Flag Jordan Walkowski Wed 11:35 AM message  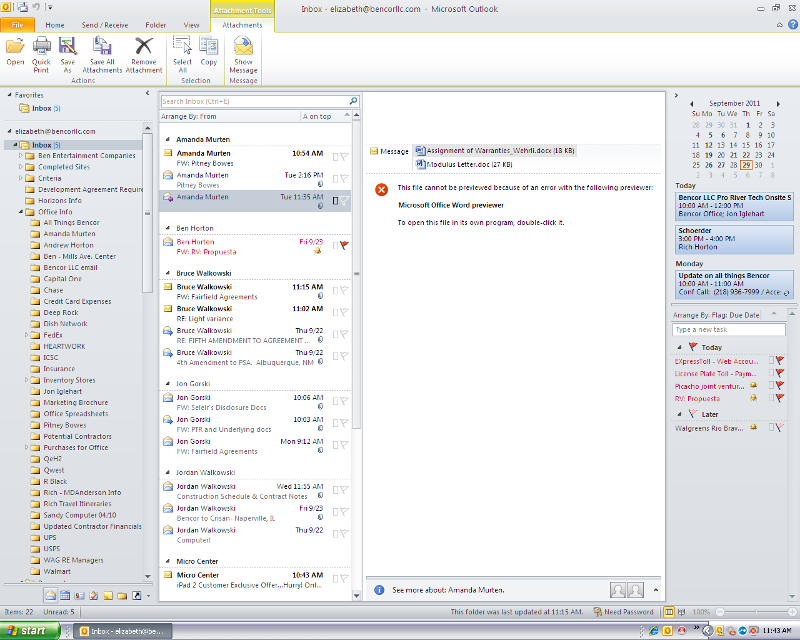click(x=344, y=490)
